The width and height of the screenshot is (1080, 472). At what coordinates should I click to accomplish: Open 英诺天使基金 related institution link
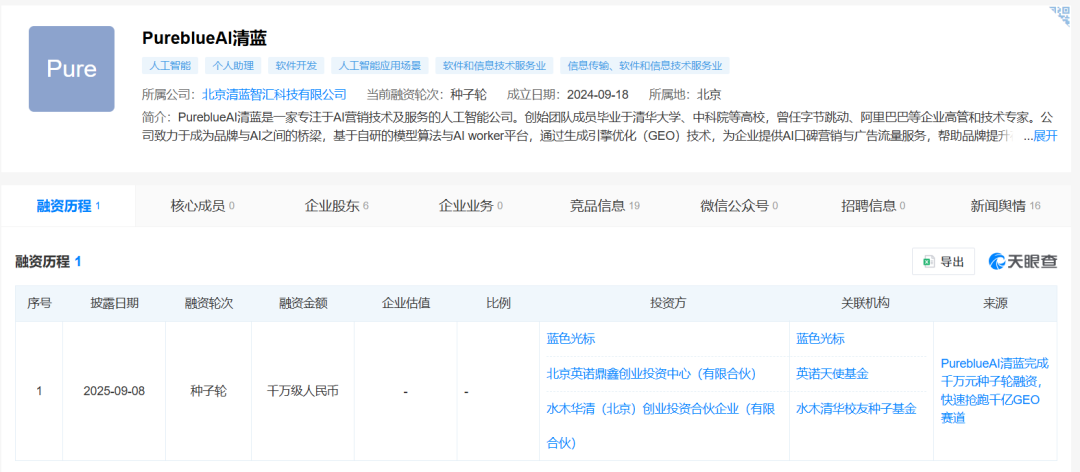[x=832, y=374]
